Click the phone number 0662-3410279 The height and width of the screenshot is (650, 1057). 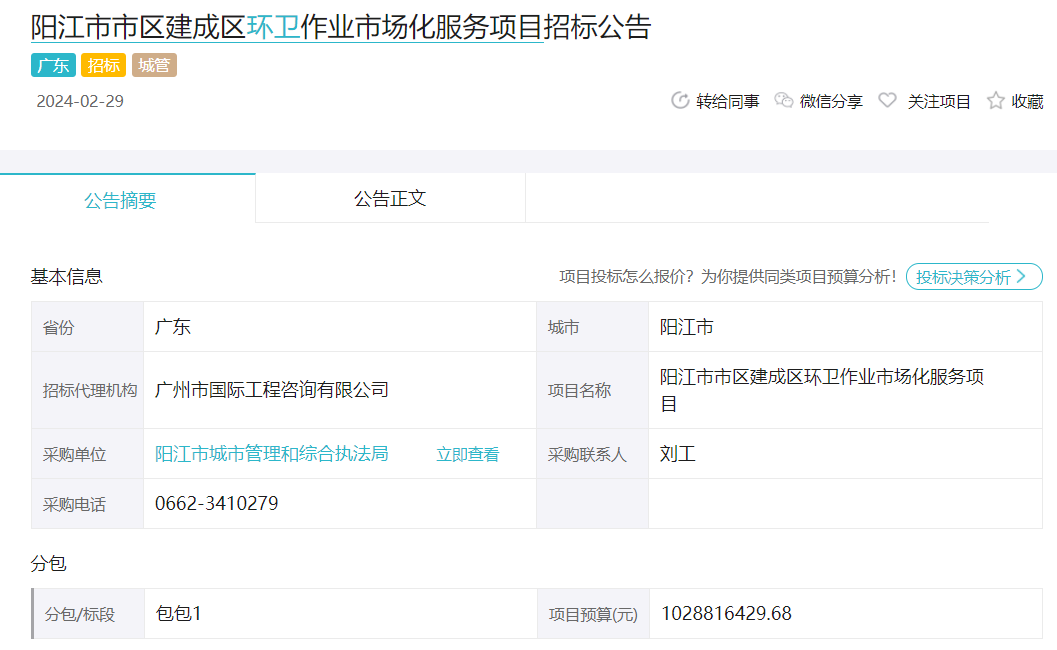[x=216, y=504]
